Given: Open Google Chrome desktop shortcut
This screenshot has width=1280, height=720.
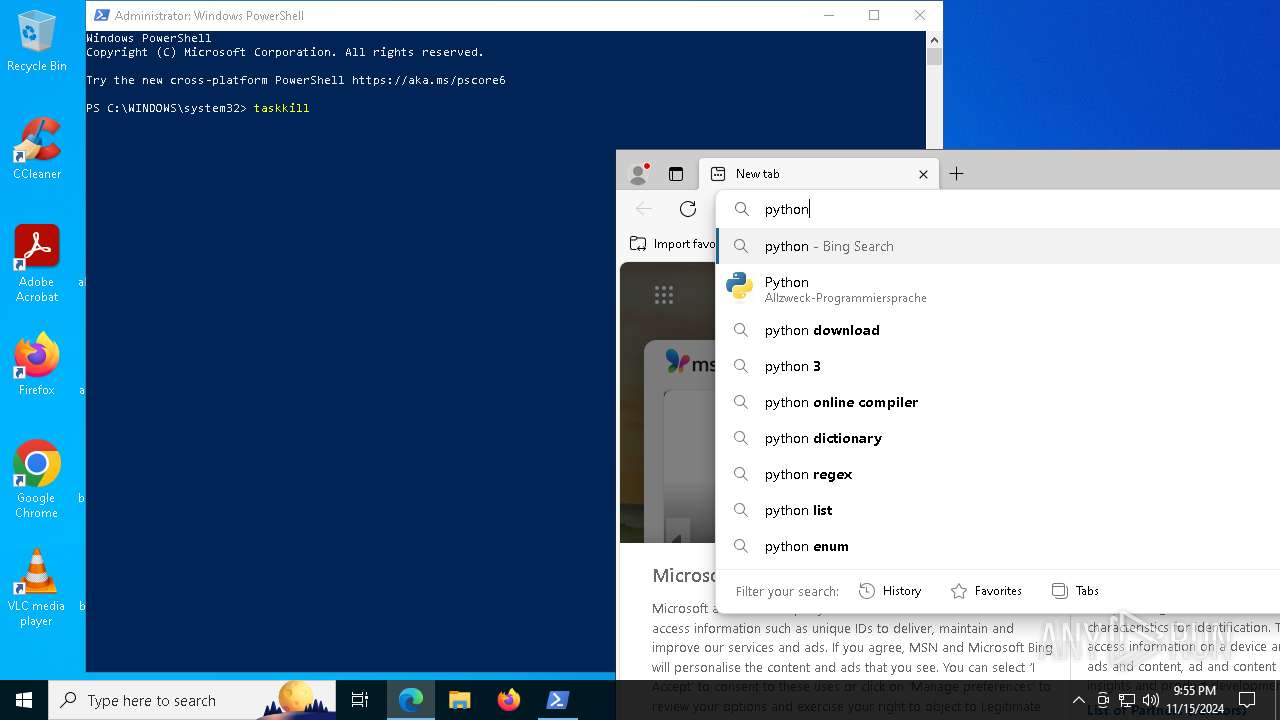Looking at the screenshot, I should tap(37, 479).
